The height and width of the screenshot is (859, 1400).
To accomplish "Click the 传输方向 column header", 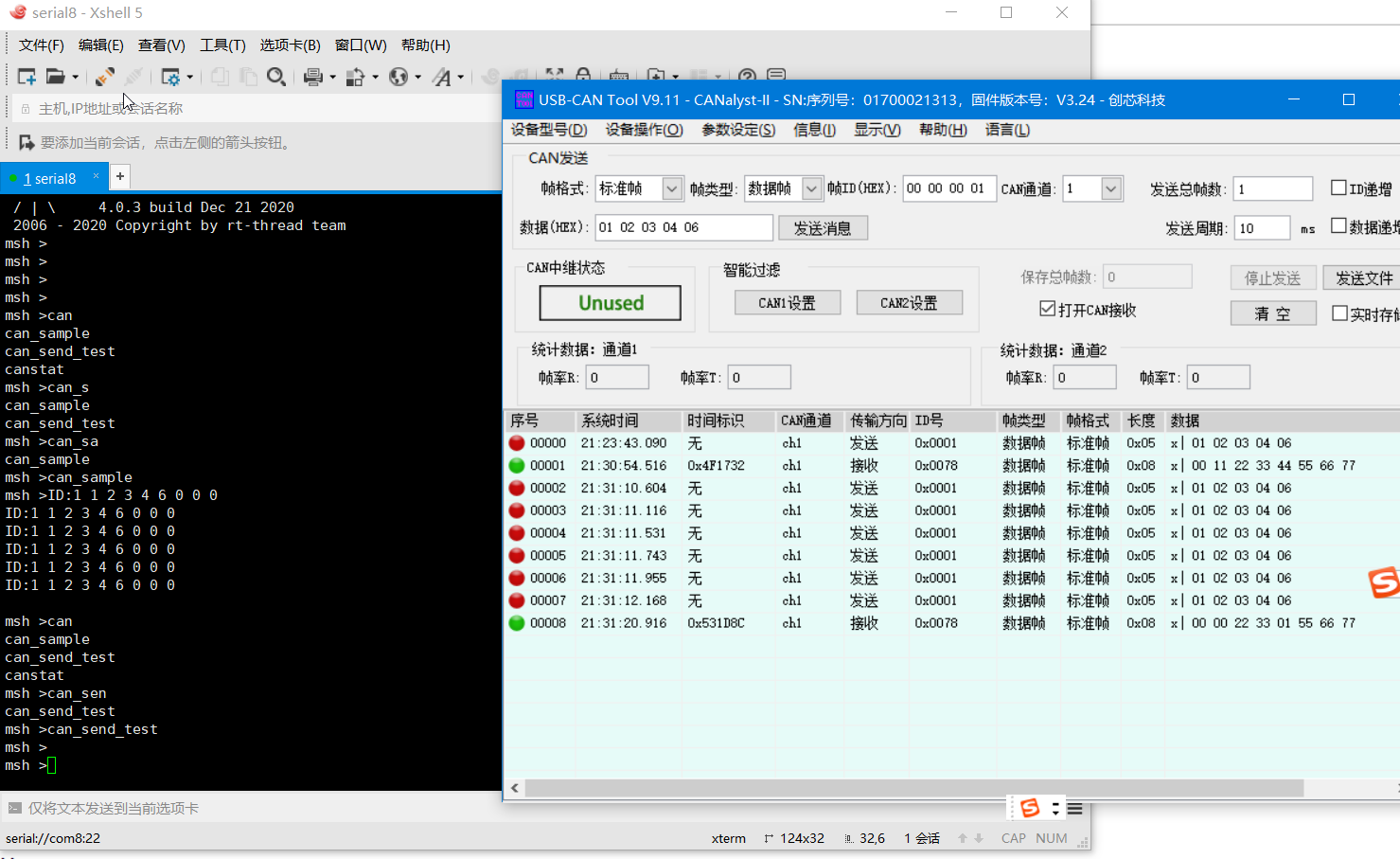I will pyautogui.click(x=877, y=421).
